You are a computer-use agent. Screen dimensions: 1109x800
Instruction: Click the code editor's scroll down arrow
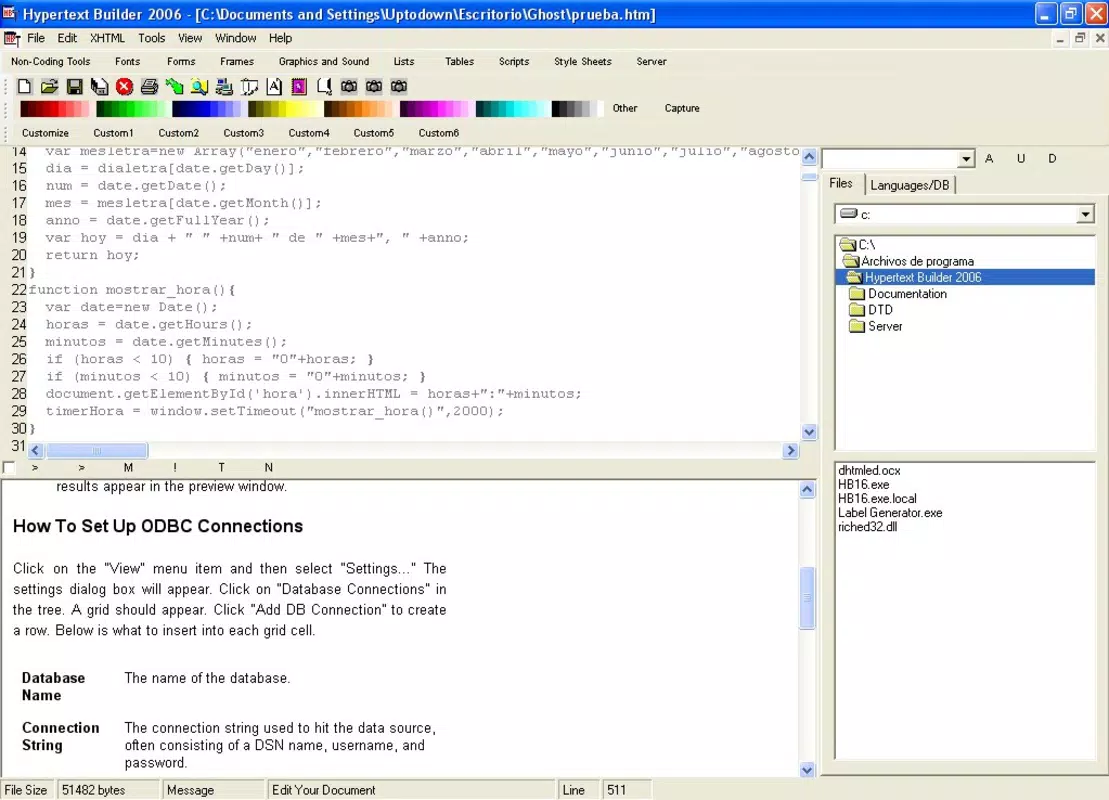(809, 431)
